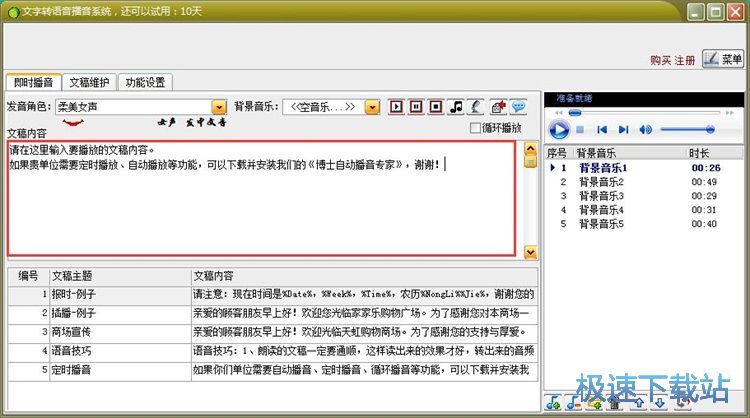Screen dimensions: 750x418
Task: Click the 编号 column header
Action: [x=29, y=276]
